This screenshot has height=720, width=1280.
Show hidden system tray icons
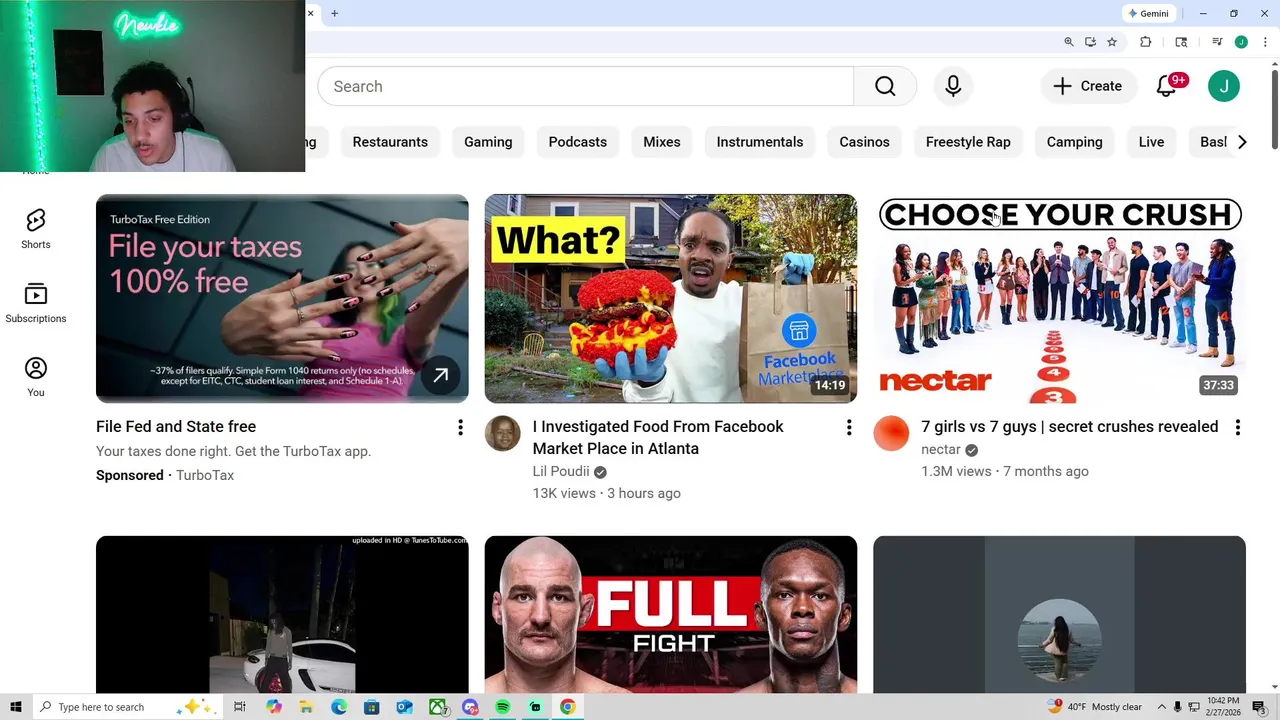[1162, 707]
